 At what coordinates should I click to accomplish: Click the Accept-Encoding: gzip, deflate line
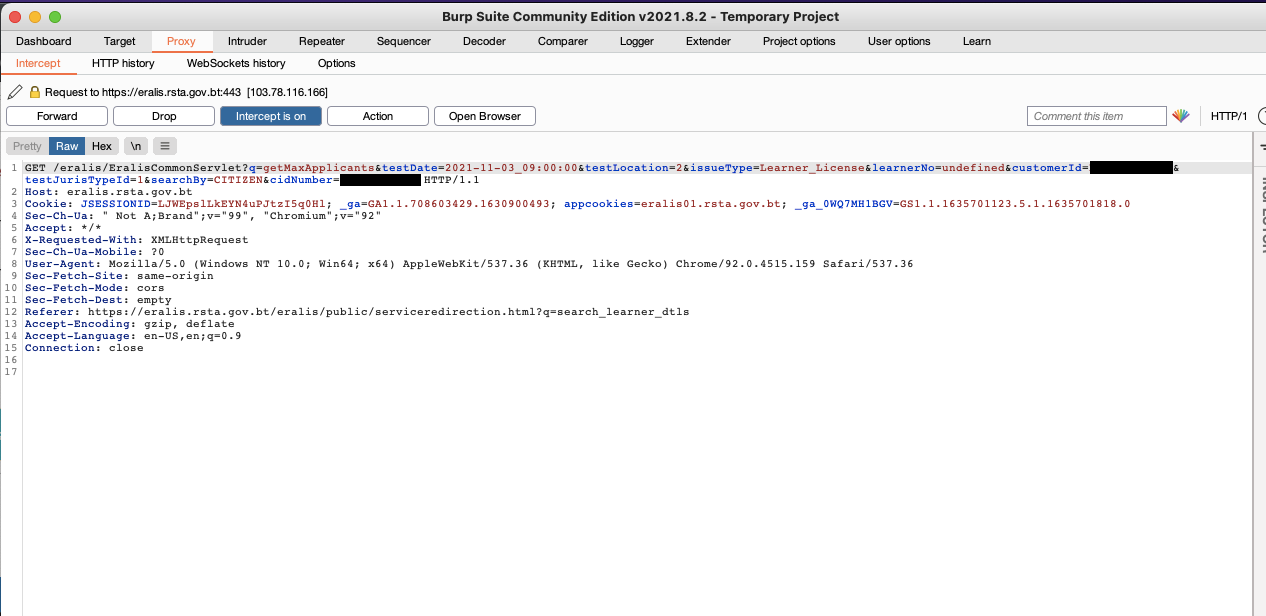(x=130, y=324)
